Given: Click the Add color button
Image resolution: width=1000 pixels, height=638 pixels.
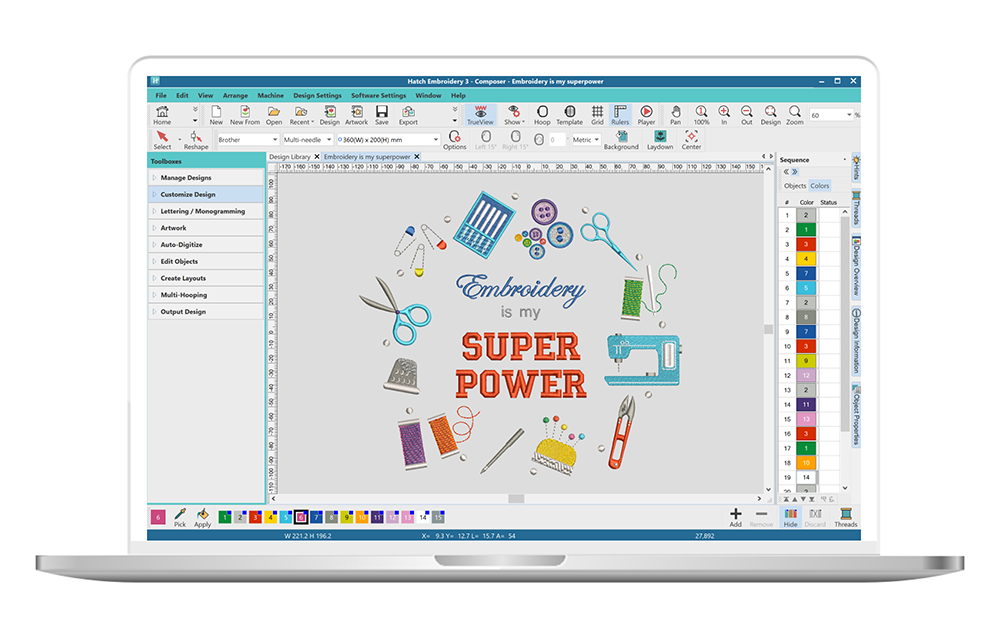Looking at the screenshot, I should point(735,516).
